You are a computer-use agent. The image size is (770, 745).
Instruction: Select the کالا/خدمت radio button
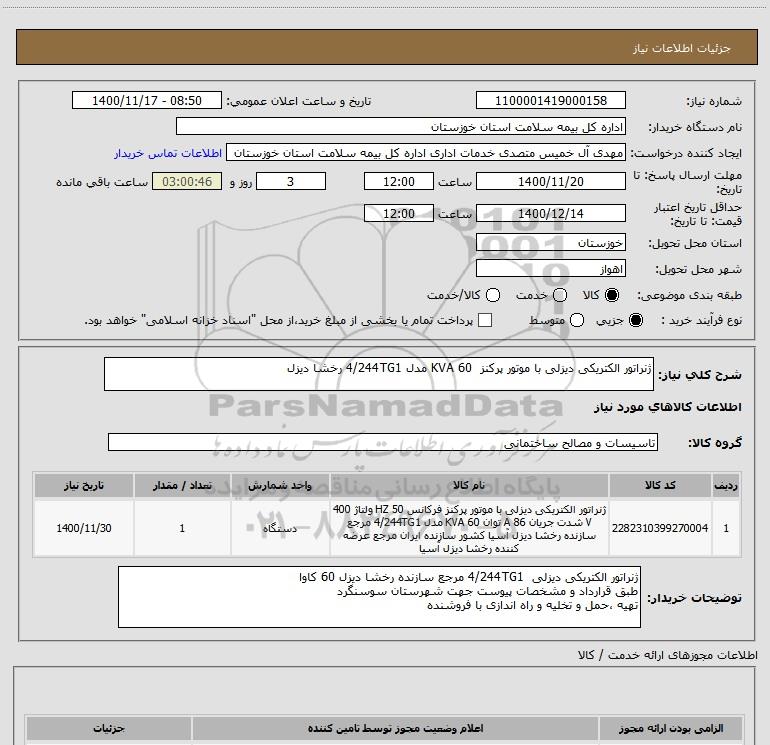[x=493, y=295]
